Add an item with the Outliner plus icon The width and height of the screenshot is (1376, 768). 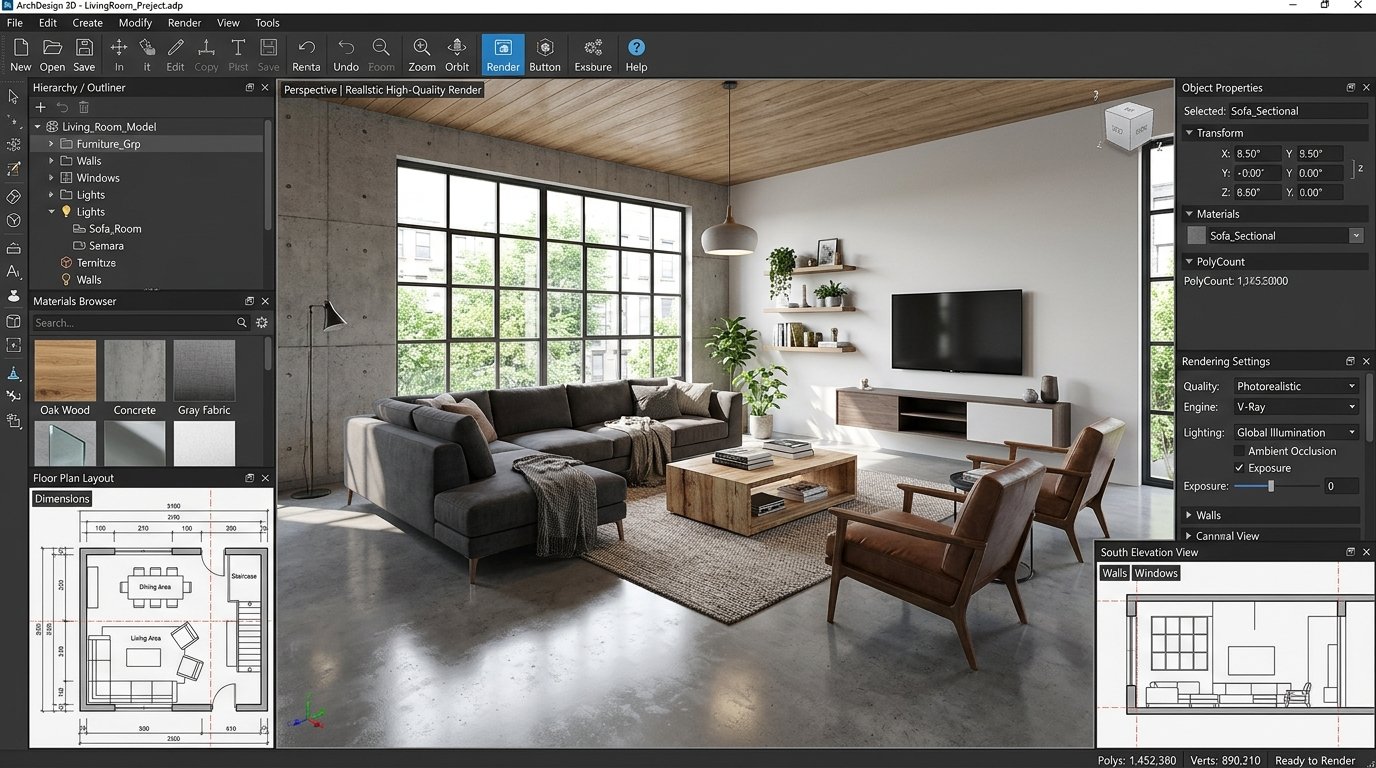(41, 107)
